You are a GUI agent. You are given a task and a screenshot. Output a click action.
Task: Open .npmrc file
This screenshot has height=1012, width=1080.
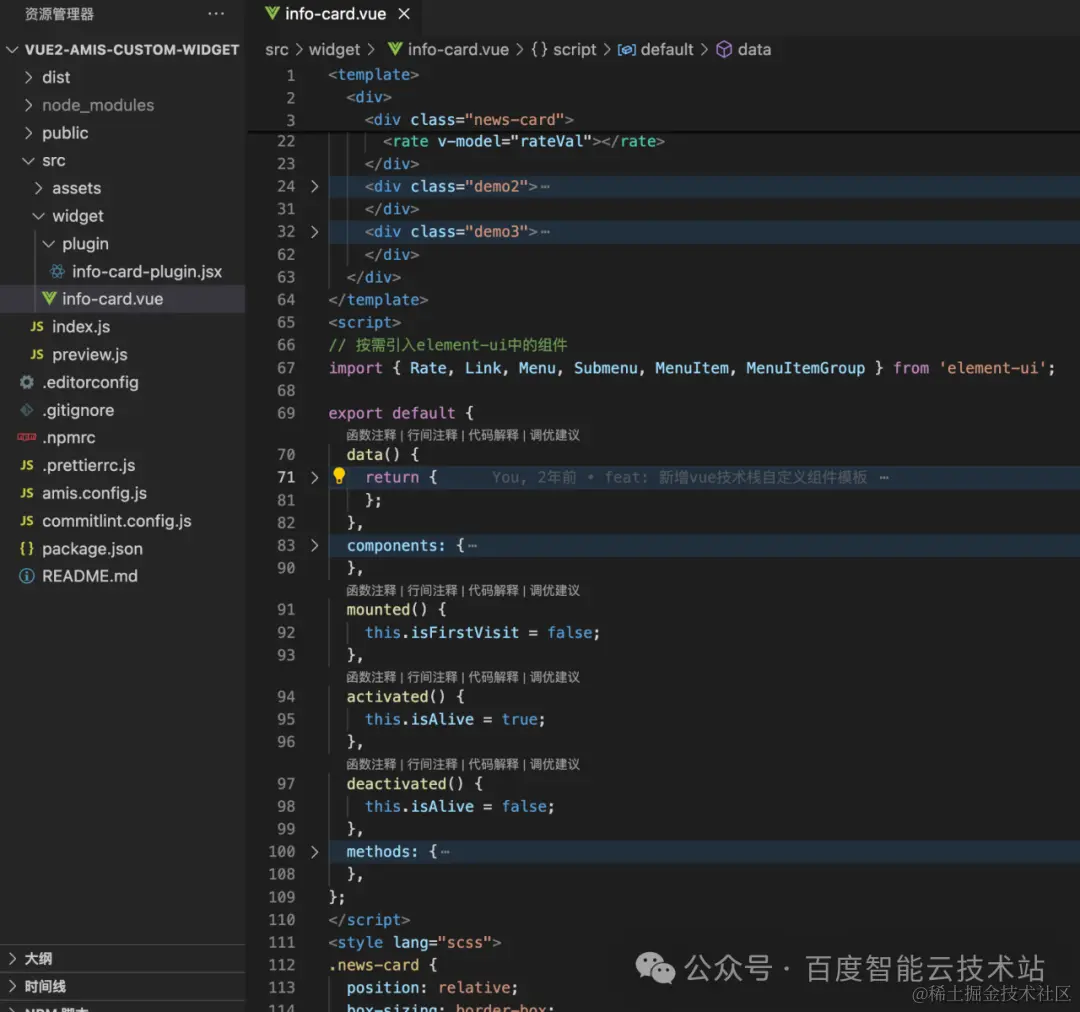click(x=69, y=437)
